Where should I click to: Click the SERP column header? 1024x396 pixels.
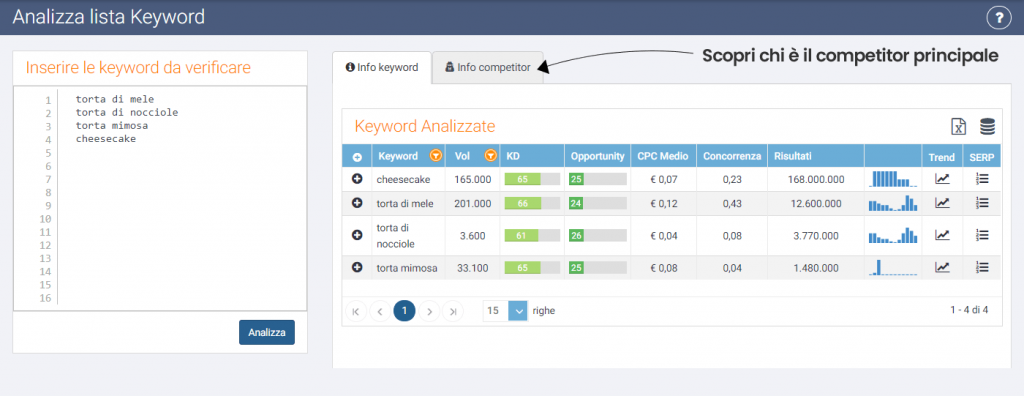point(982,156)
